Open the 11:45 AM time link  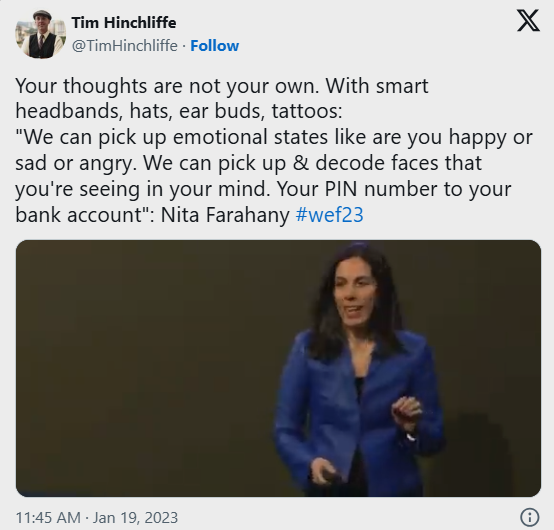click(x=48, y=518)
